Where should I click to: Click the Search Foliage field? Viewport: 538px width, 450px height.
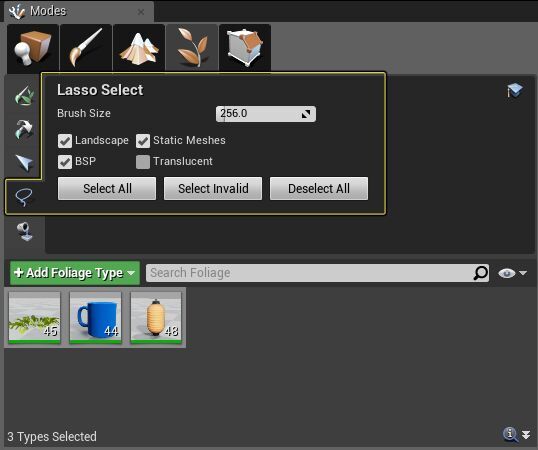click(x=317, y=273)
